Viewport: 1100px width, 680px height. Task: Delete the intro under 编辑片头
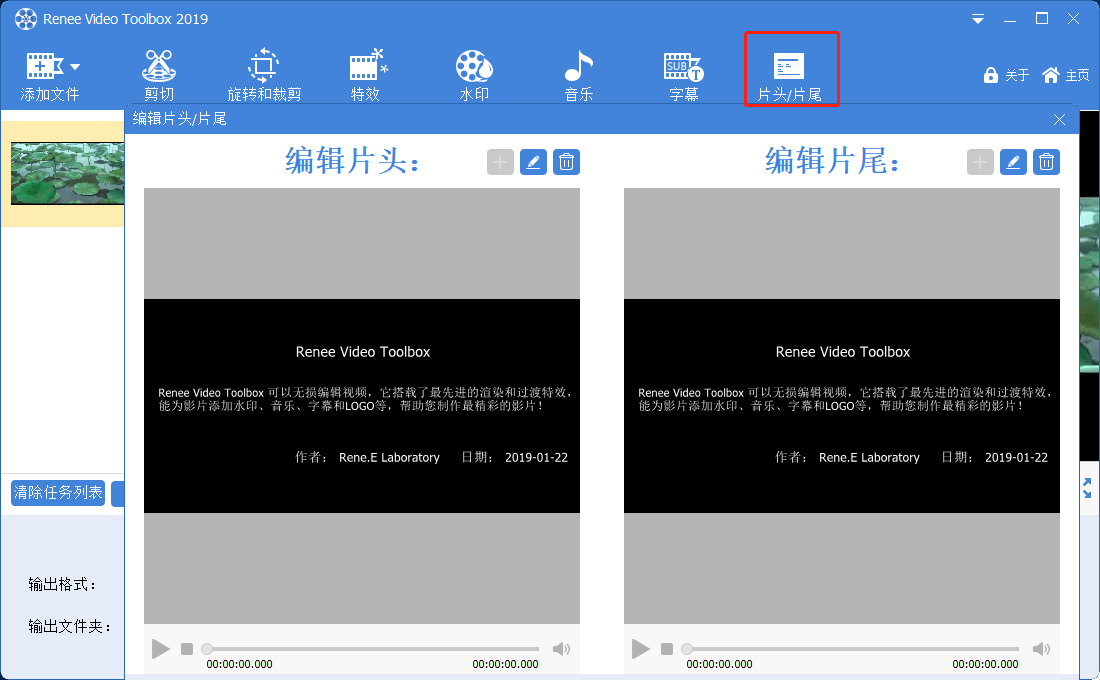(x=566, y=162)
